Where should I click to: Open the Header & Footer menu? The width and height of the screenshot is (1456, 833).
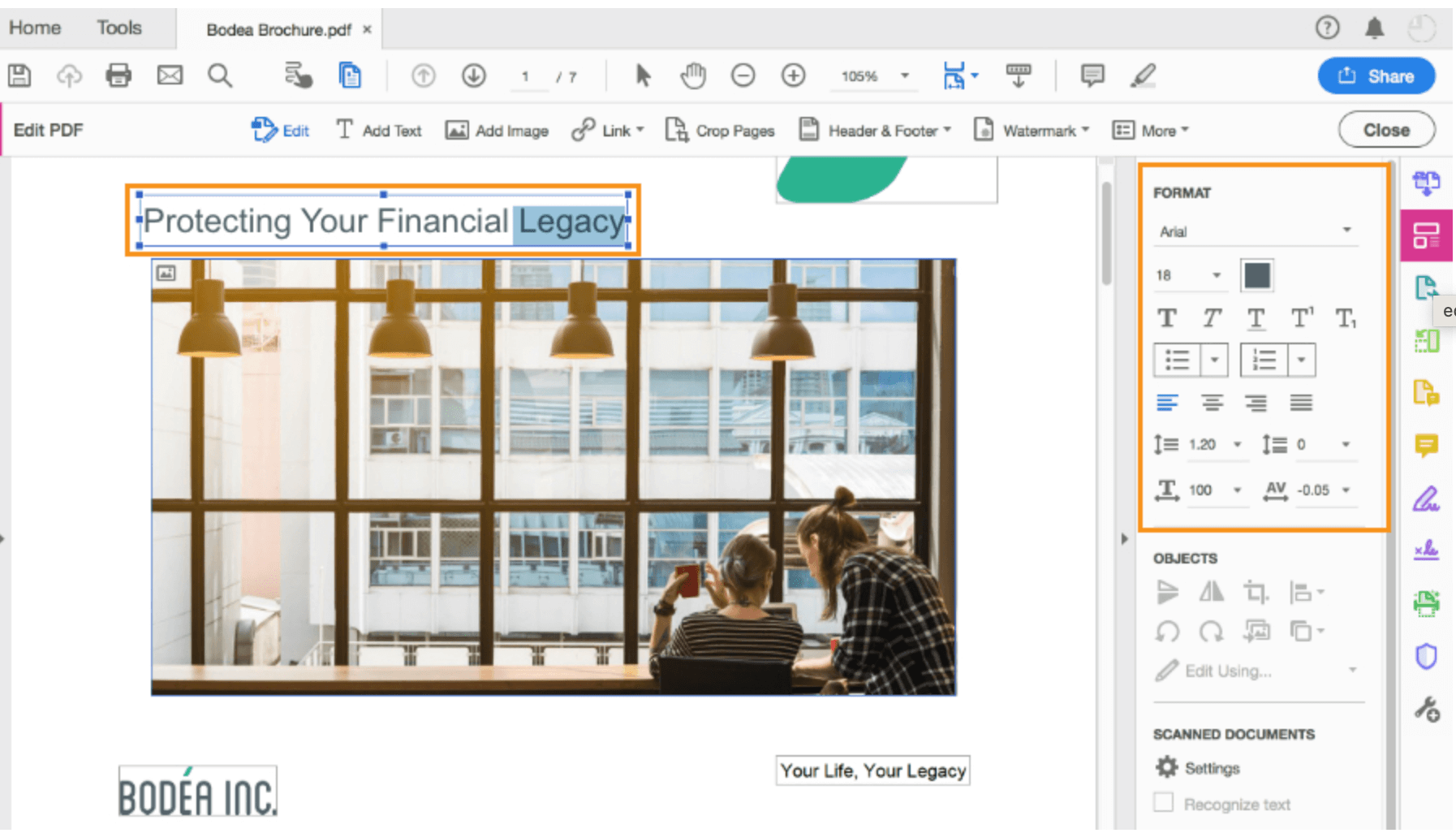coord(875,130)
